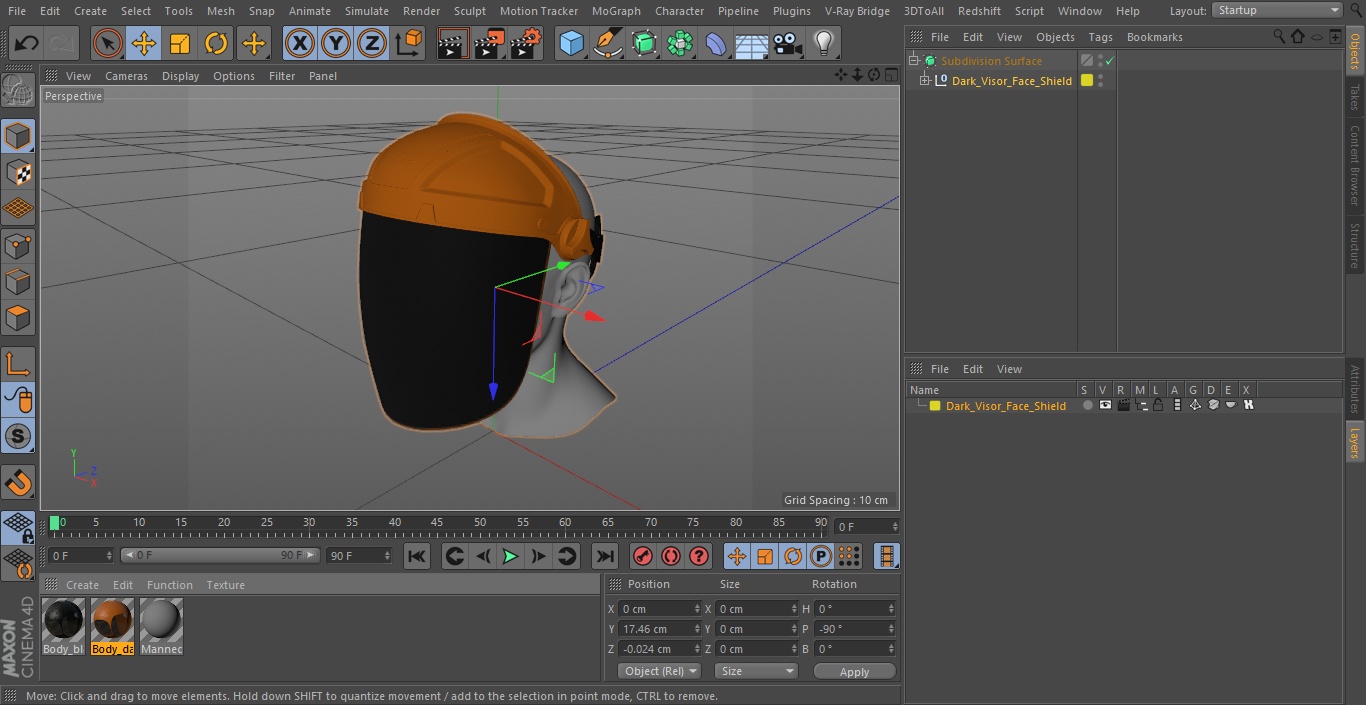Switch to Model mode
This screenshot has height=705, width=1366.
pos(18,135)
